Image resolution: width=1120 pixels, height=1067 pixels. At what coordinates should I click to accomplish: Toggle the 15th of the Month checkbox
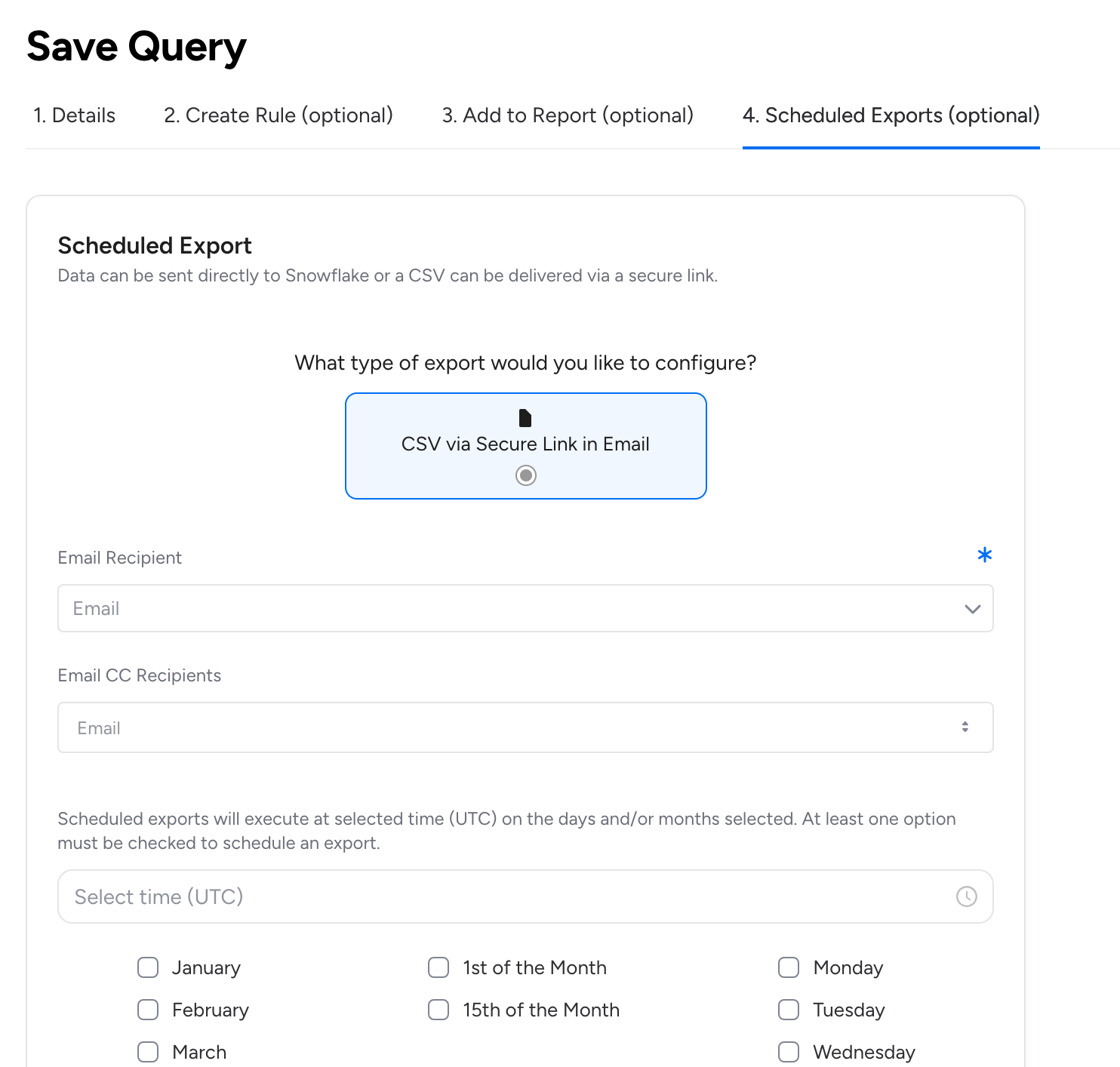438,1010
